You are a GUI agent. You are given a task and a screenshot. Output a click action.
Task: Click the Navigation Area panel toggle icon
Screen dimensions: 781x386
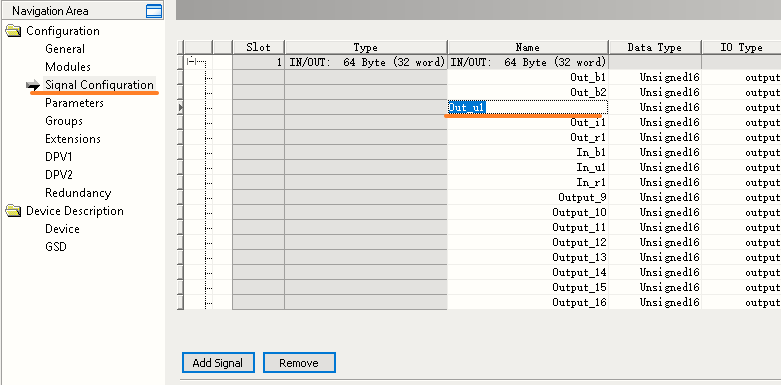[154, 11]
